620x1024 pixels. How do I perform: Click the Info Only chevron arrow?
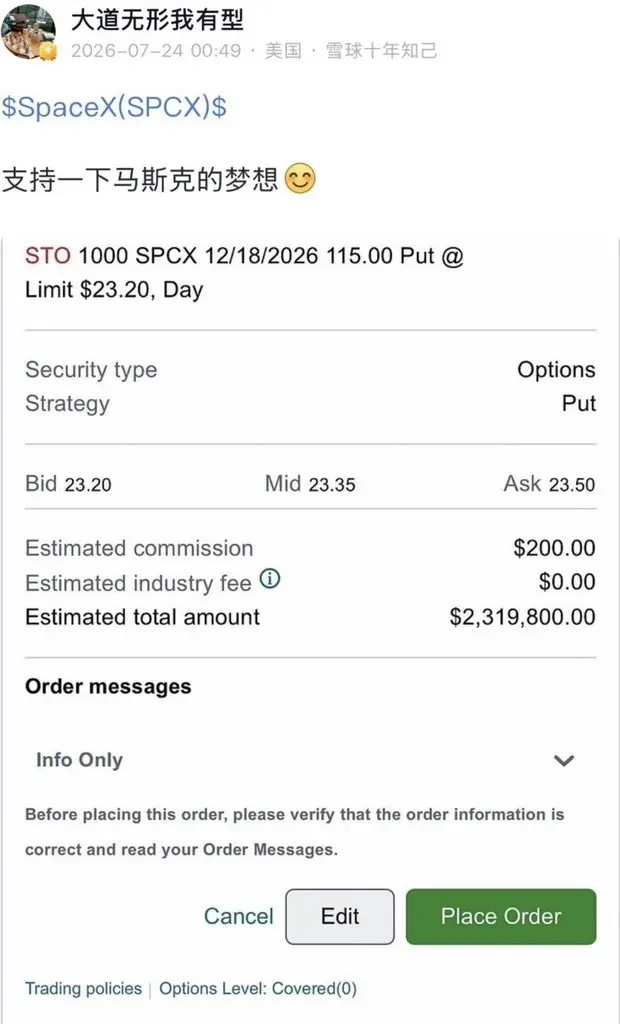click(x=564, y=760)
